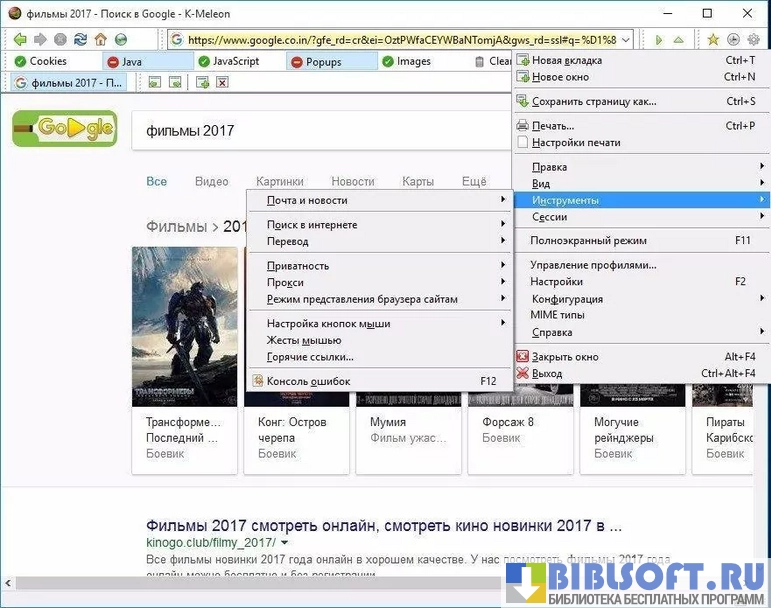771x608 pixels.
Task: Toggle the Popups blocking setting
Action: click(318, 61)
